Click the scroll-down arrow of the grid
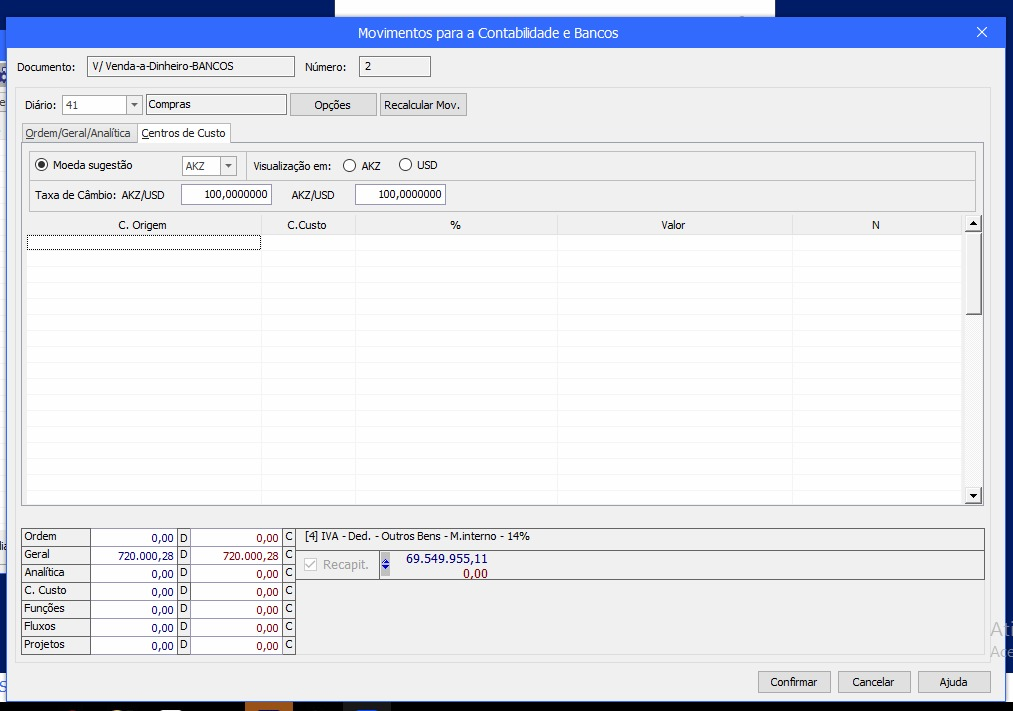Screen dimensions: 1013x711 point(973,496)
